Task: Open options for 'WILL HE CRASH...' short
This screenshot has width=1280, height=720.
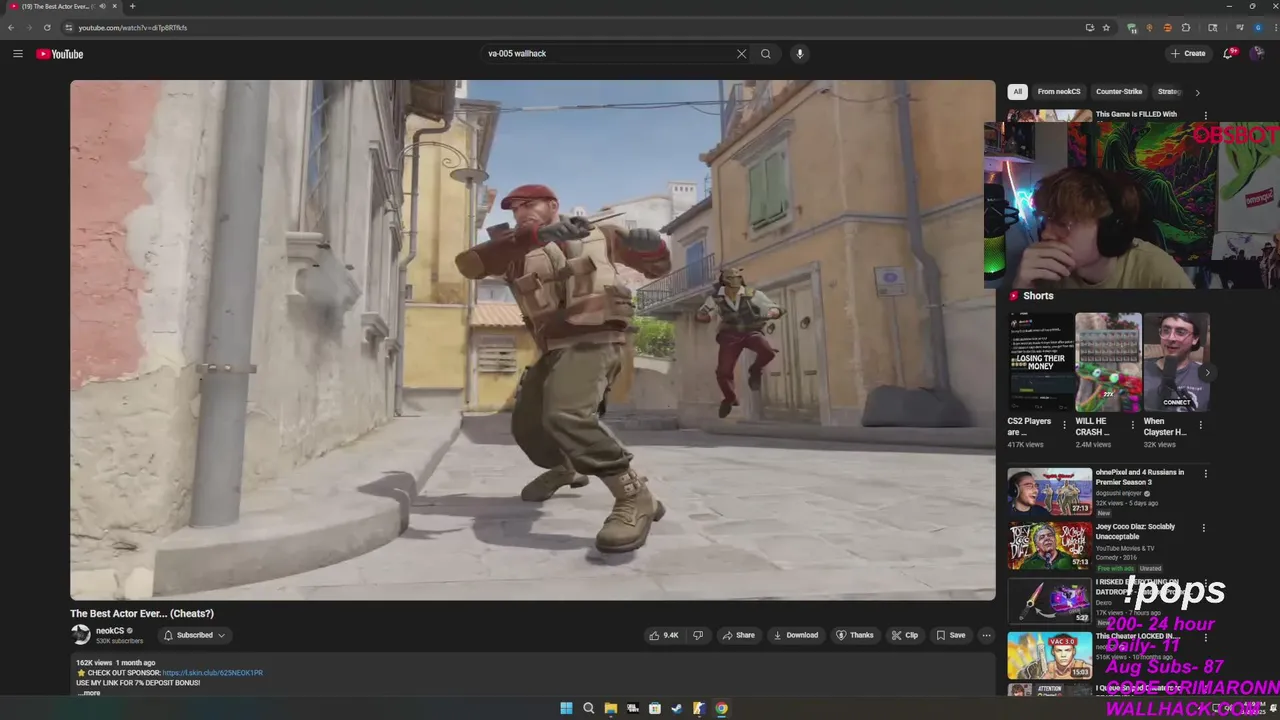Action: point(1132,425)
